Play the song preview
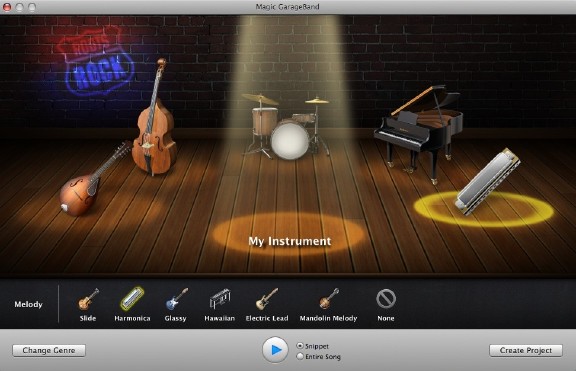576x371 pixels. 275,350
